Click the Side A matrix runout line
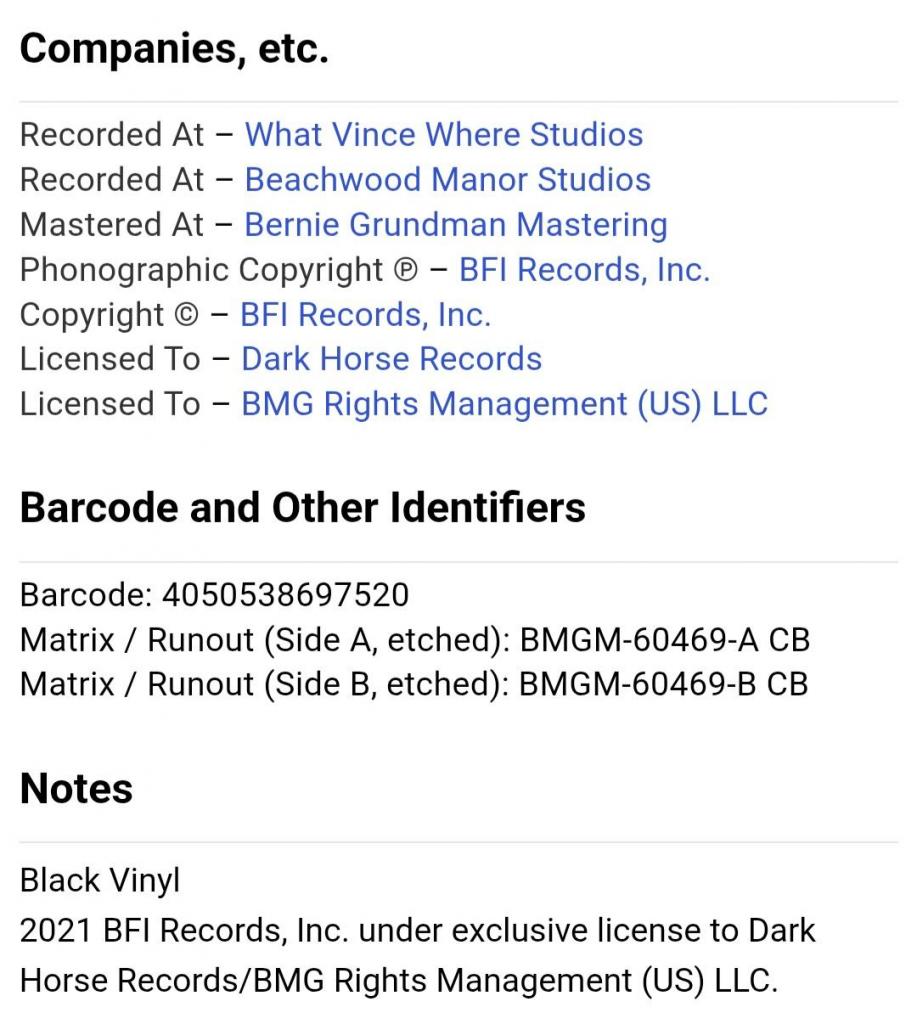Image resolution: width=917 pixels, height=1024 pixels. (x=414, y=640)
